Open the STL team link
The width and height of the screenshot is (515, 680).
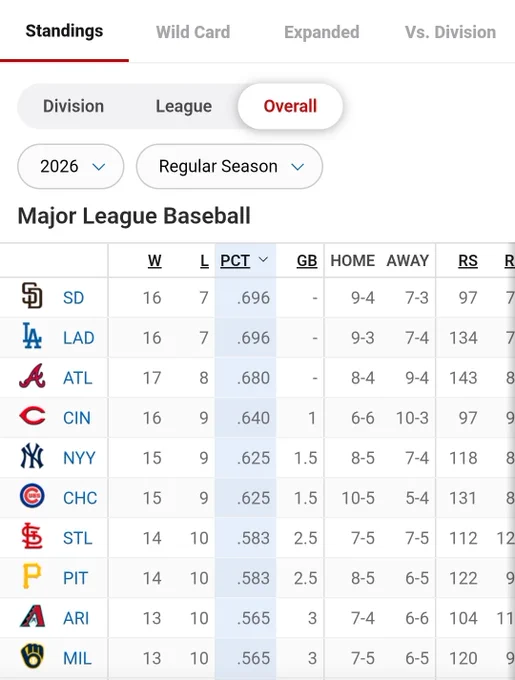tap(78, 538)
